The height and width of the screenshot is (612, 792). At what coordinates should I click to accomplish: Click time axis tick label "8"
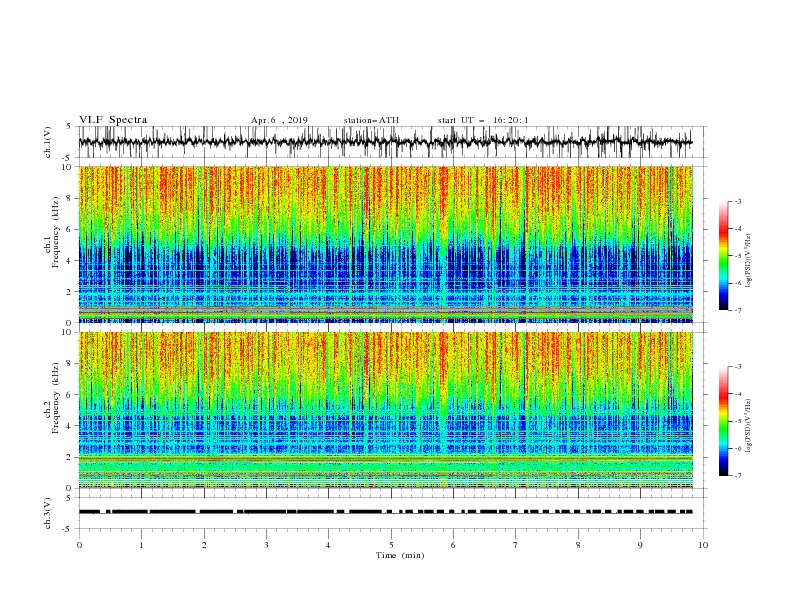[578, 545]
